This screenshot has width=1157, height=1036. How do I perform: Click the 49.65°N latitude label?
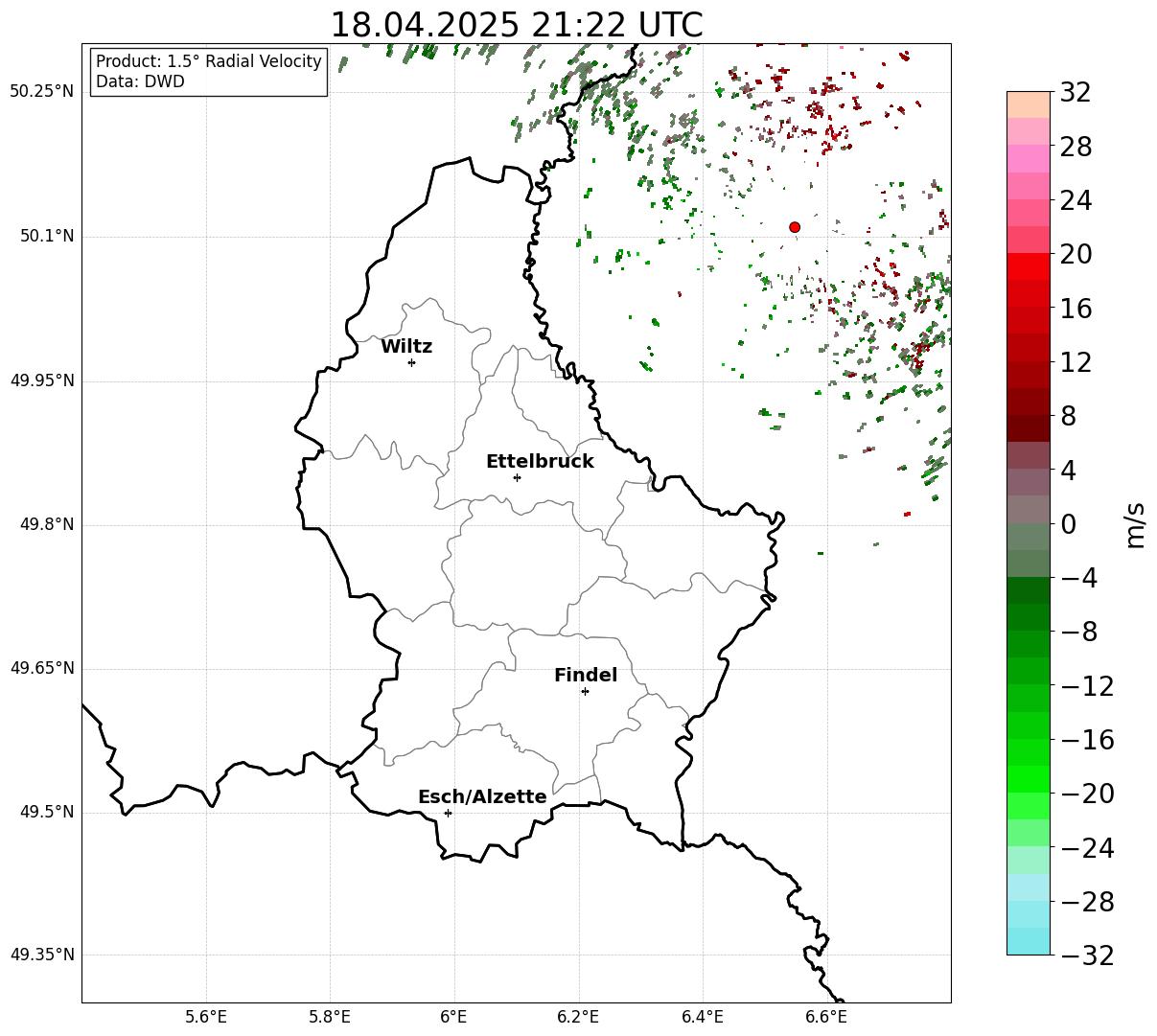pos(42,668)
